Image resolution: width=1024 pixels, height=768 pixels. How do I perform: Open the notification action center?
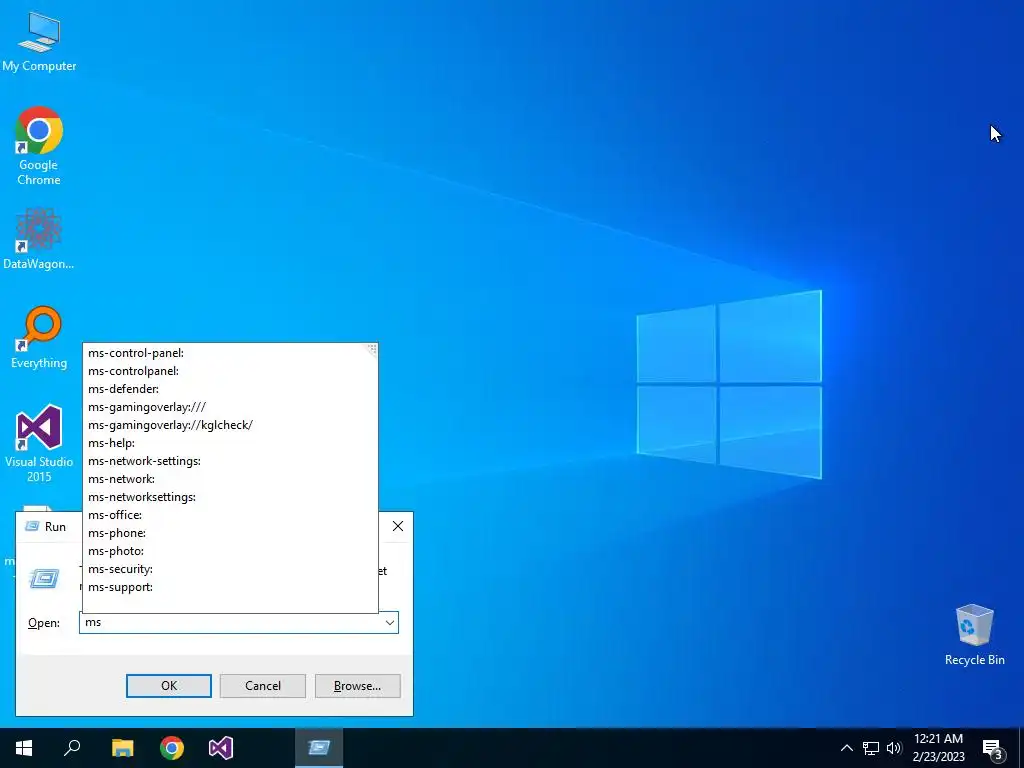(993, 748)
